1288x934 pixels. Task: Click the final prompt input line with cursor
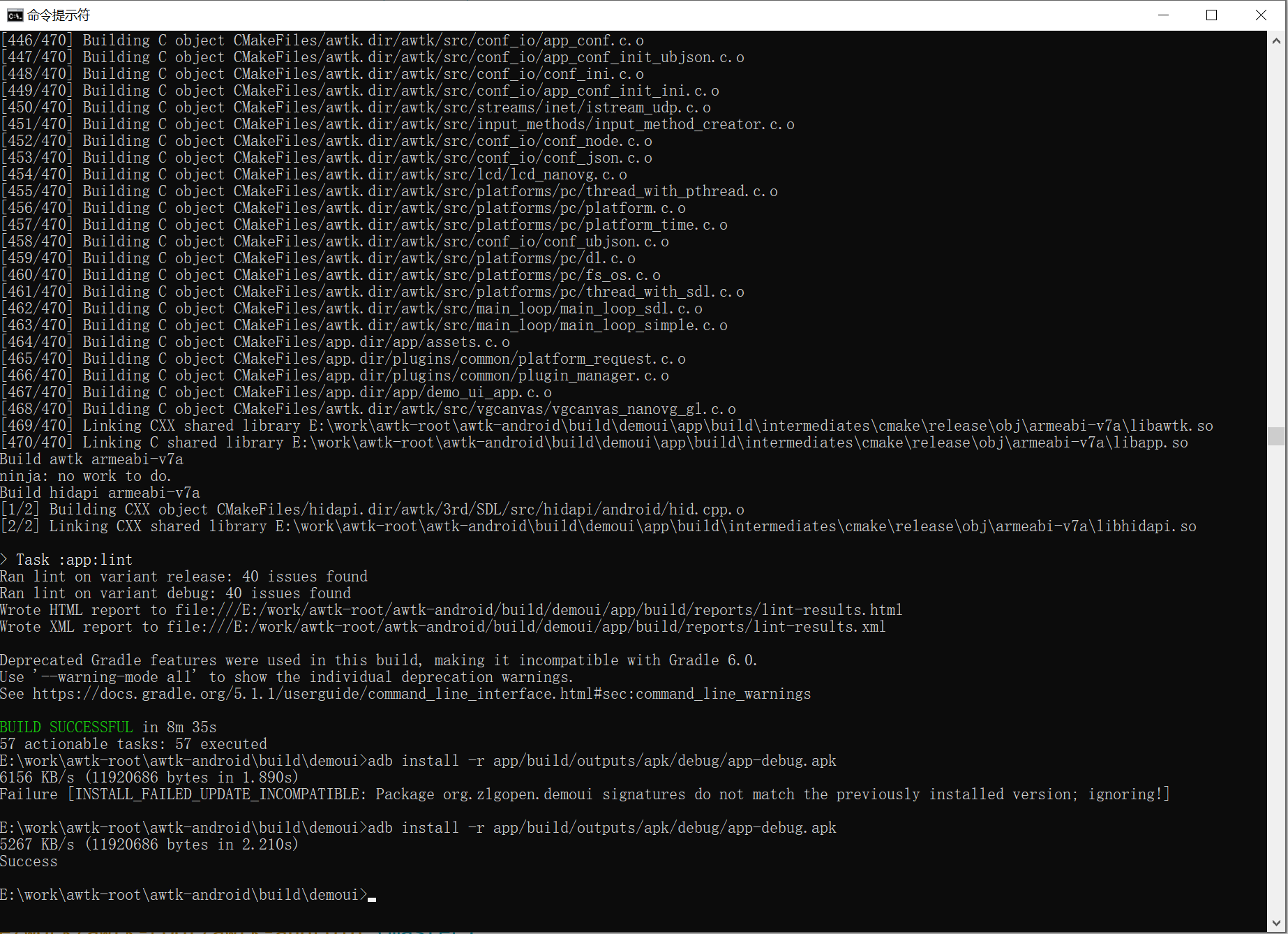pos(188,895)
